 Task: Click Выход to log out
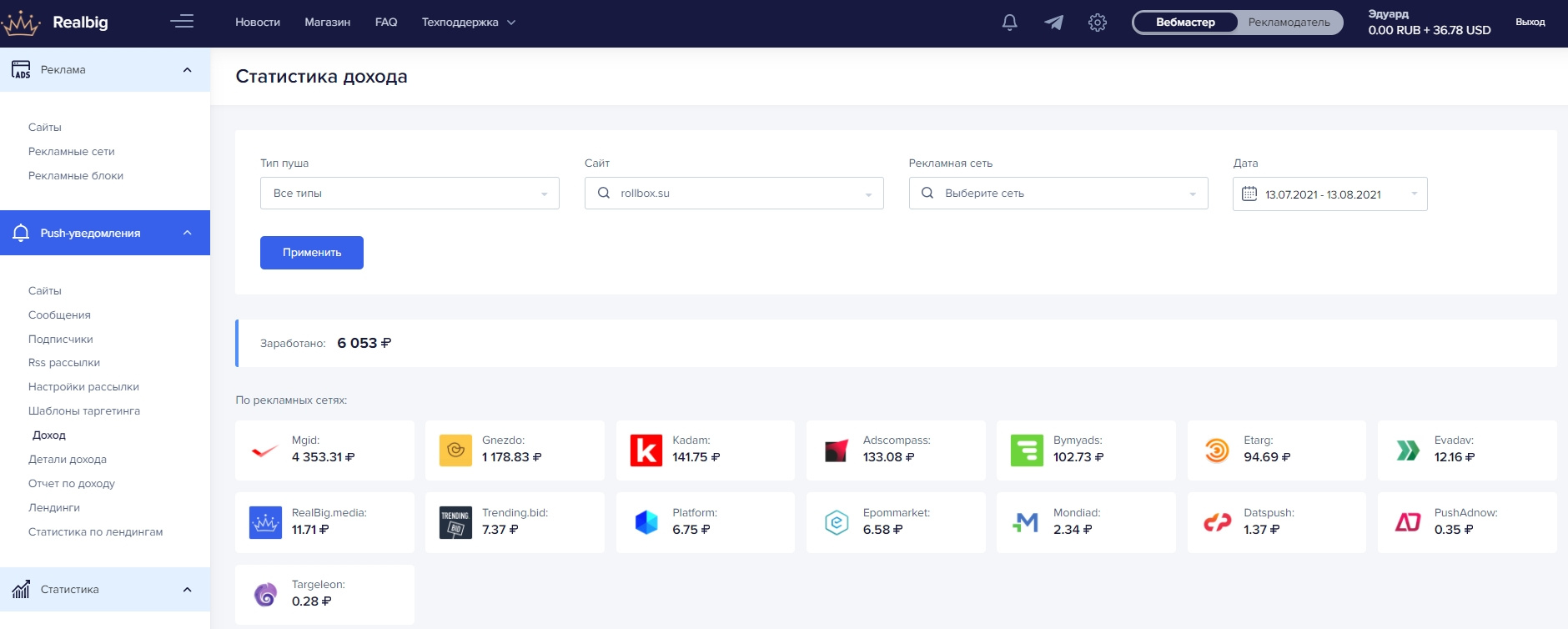coord(1530,23)
